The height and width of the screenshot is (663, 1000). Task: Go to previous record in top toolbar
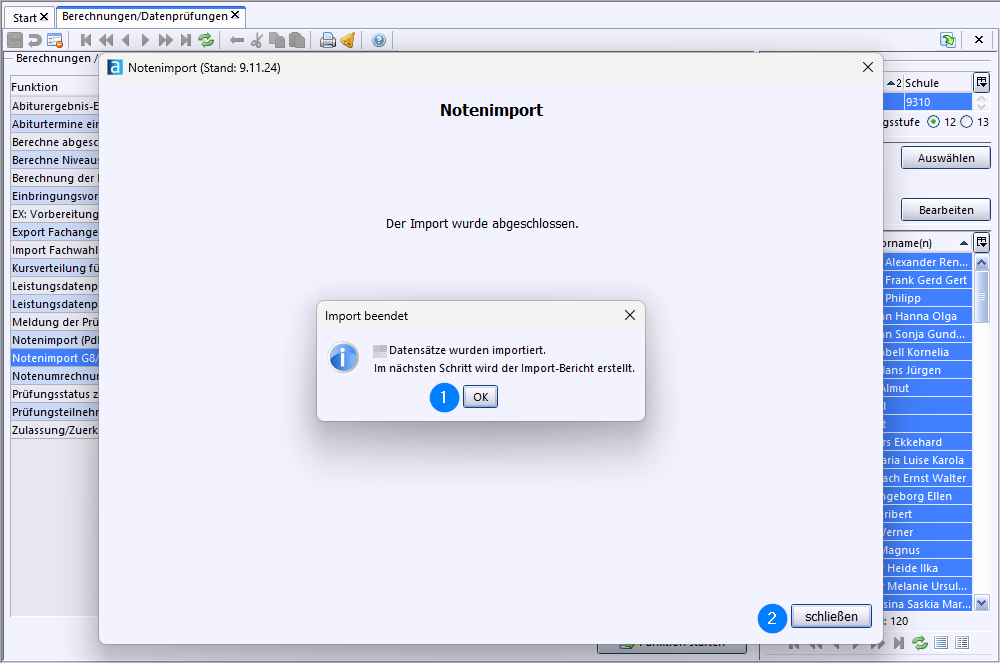126,40
